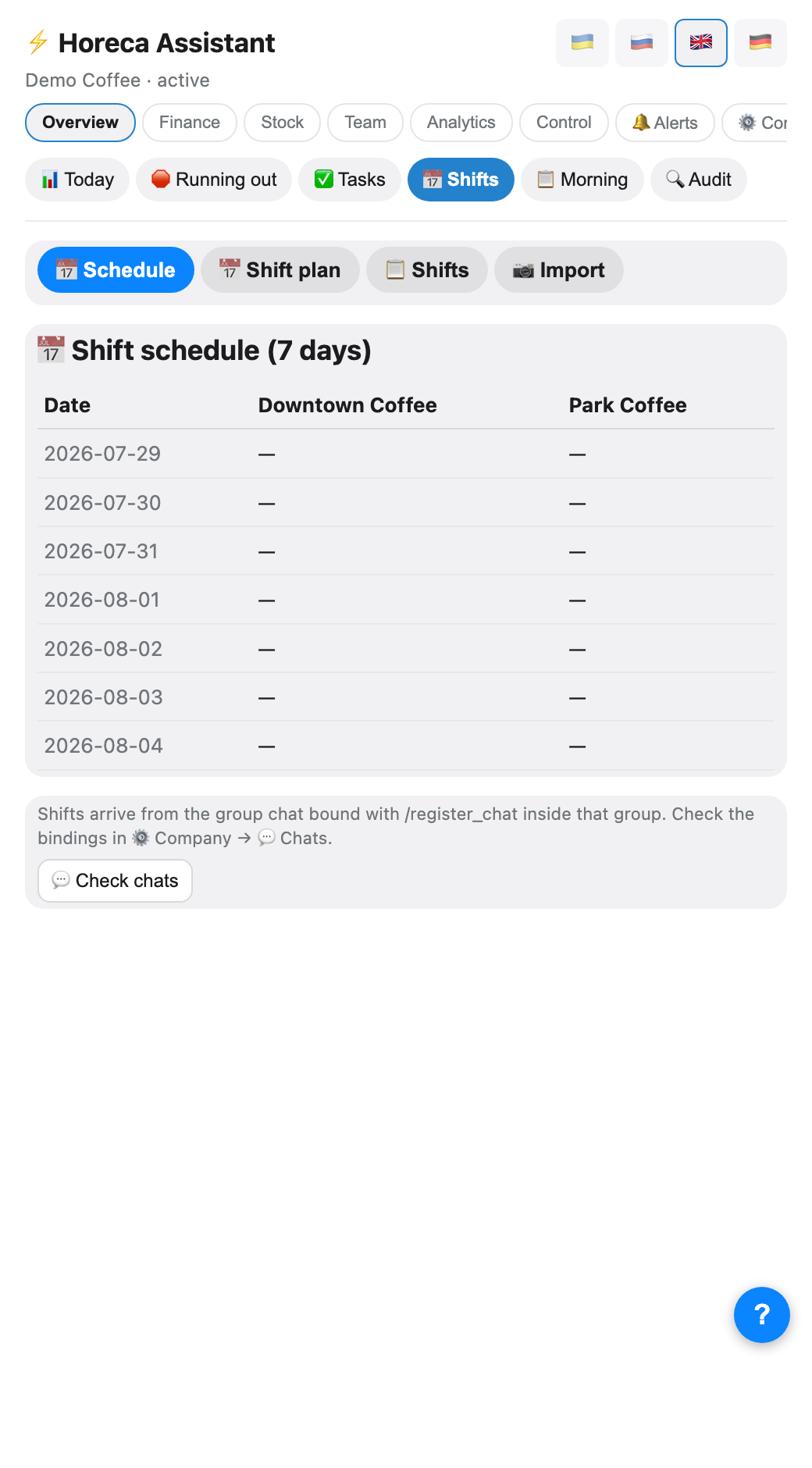Go to the Stock tab

pyautogui.click(x=282, y=123)
